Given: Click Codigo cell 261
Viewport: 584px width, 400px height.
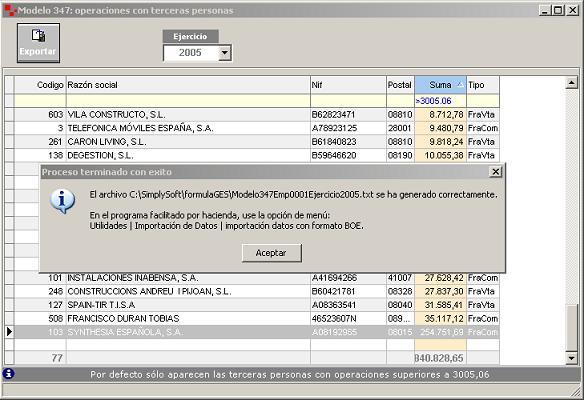Looking at the screenshot, I should point(40,142).
